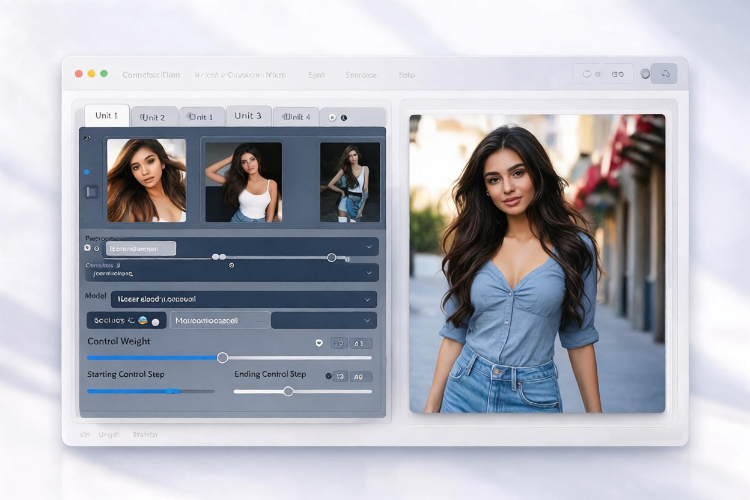The width and height of the screenshot is (750, 500).
Task: Select the close-up portrait reference thumbnail
Action: click(146, 180)
